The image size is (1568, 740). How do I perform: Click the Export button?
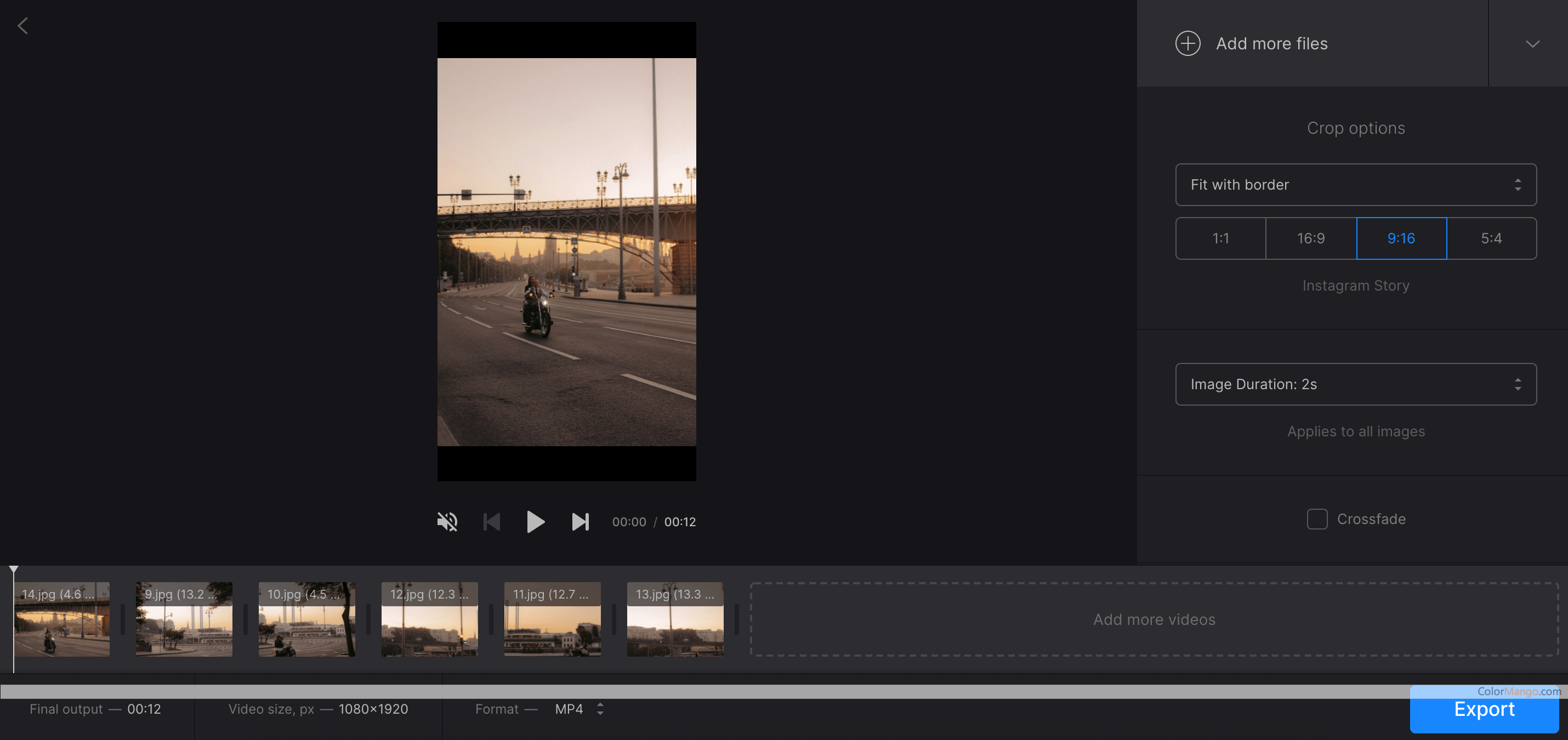pos(1484,710)
